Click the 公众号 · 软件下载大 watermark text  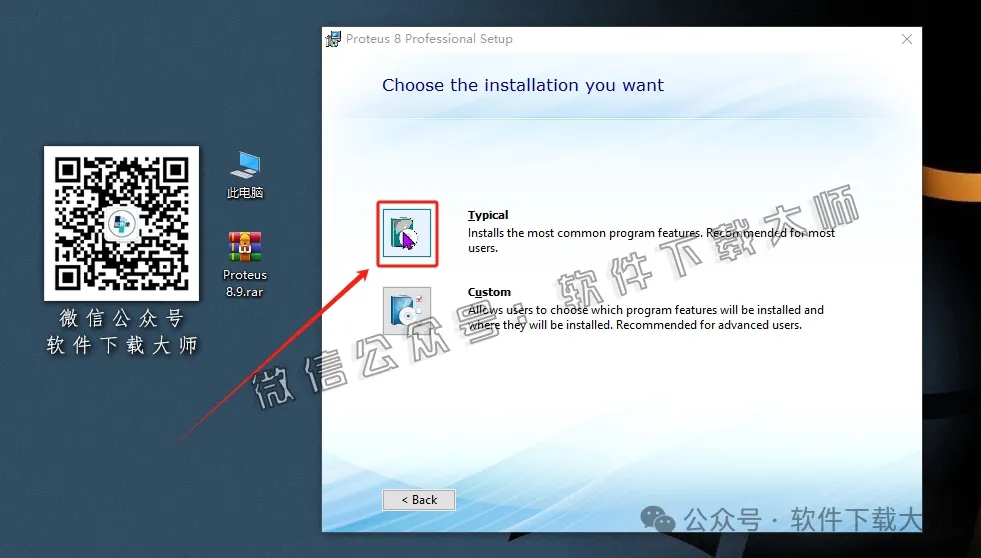pyautogui.click(x=800, y=520)
